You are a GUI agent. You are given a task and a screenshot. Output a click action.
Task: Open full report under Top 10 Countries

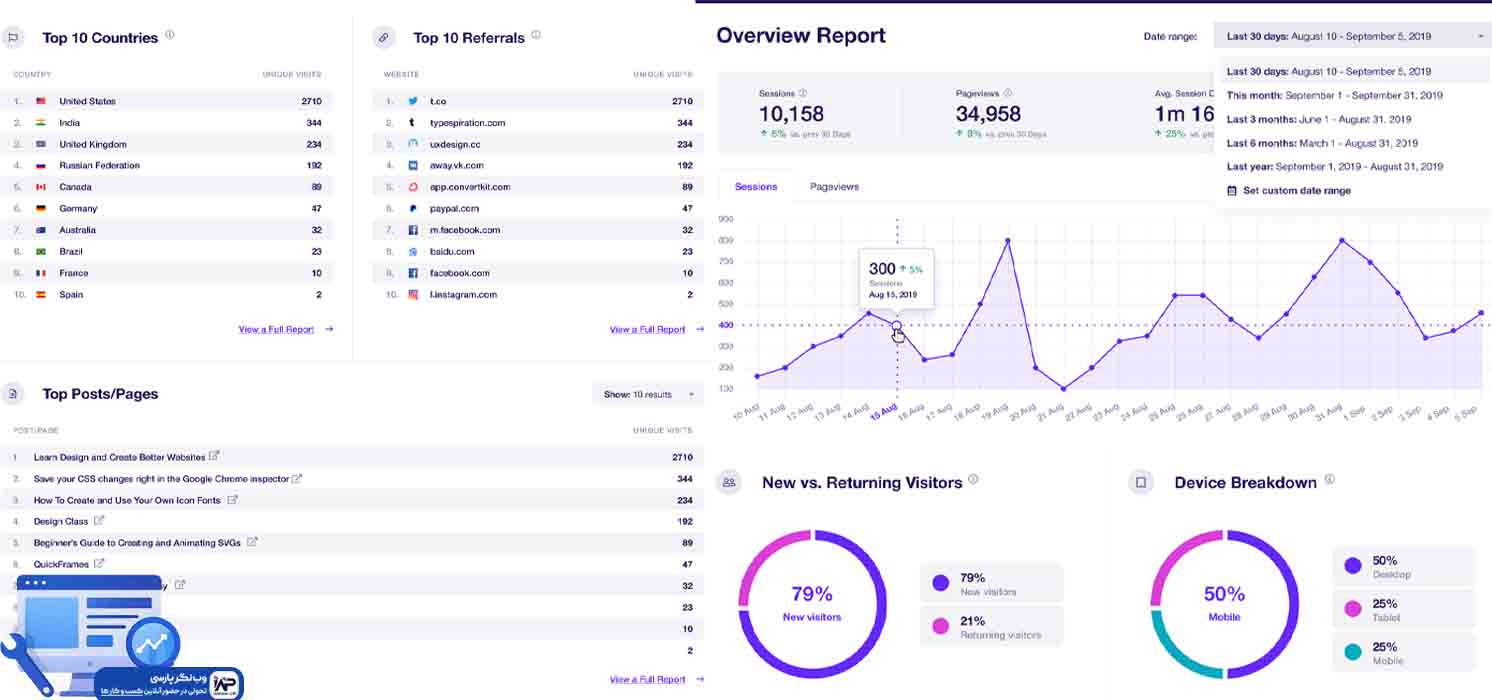[x=276, y=329]
